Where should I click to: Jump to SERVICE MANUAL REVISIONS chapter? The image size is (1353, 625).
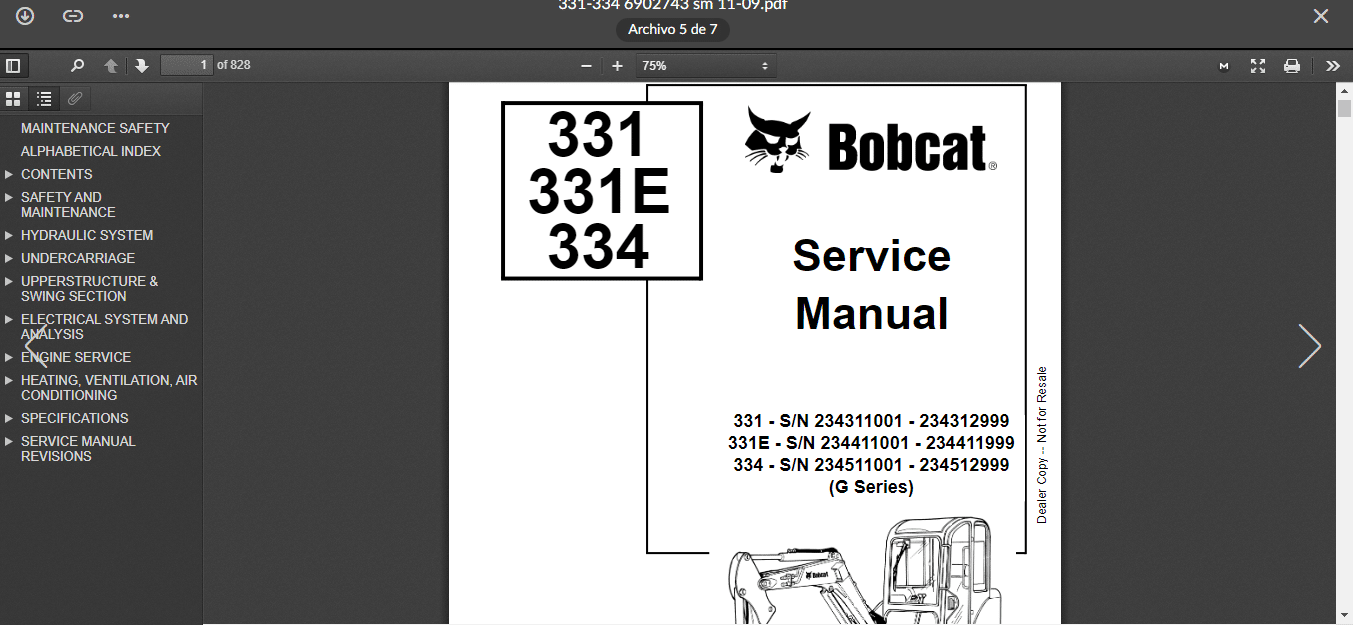(x=78, y=449)
